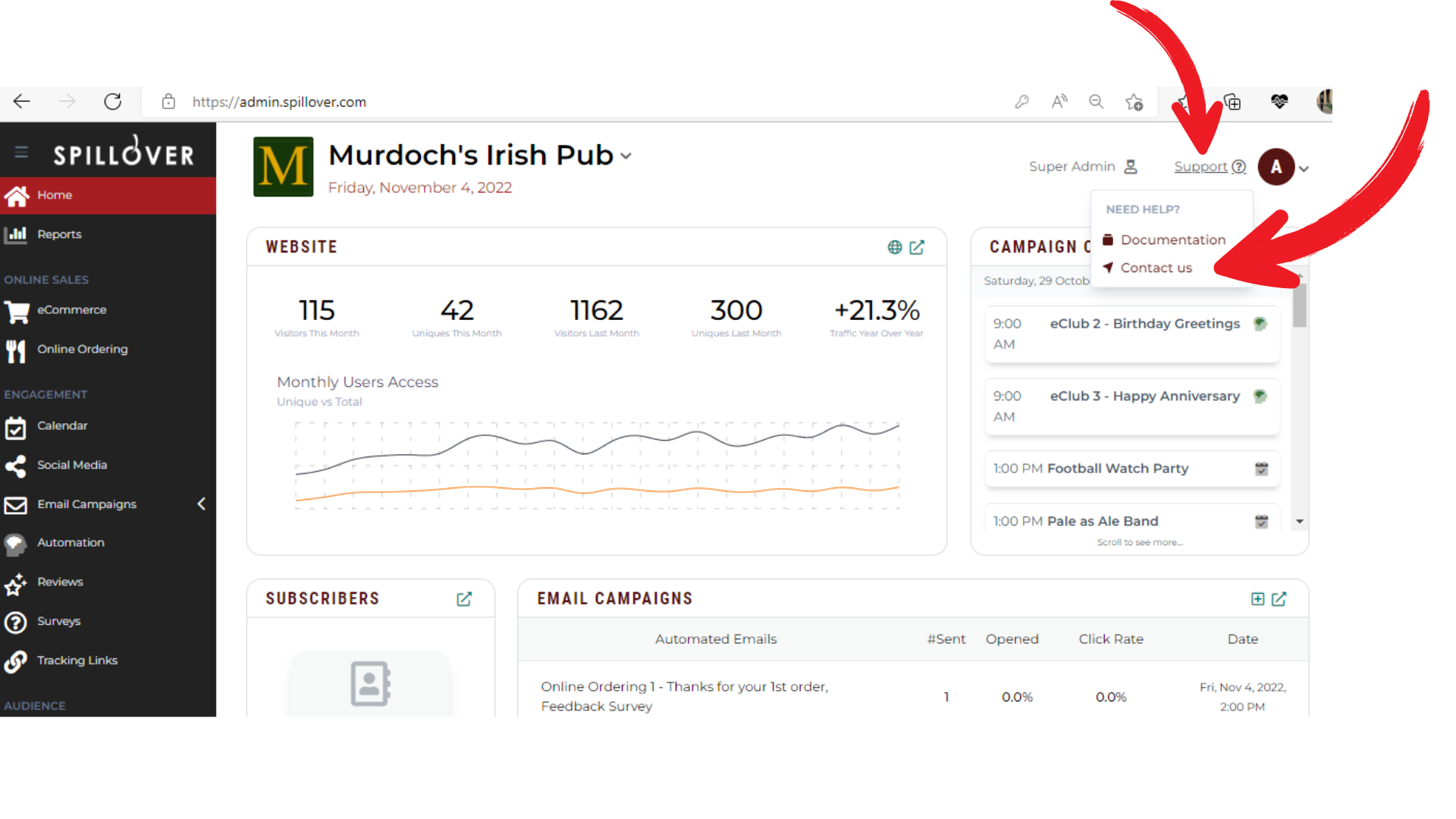
Task: Click the Automated Emails column header
Action: 716,639
